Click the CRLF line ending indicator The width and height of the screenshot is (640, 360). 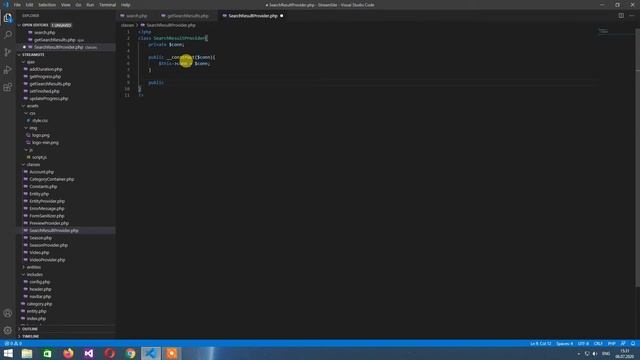[x=598, y=344]
